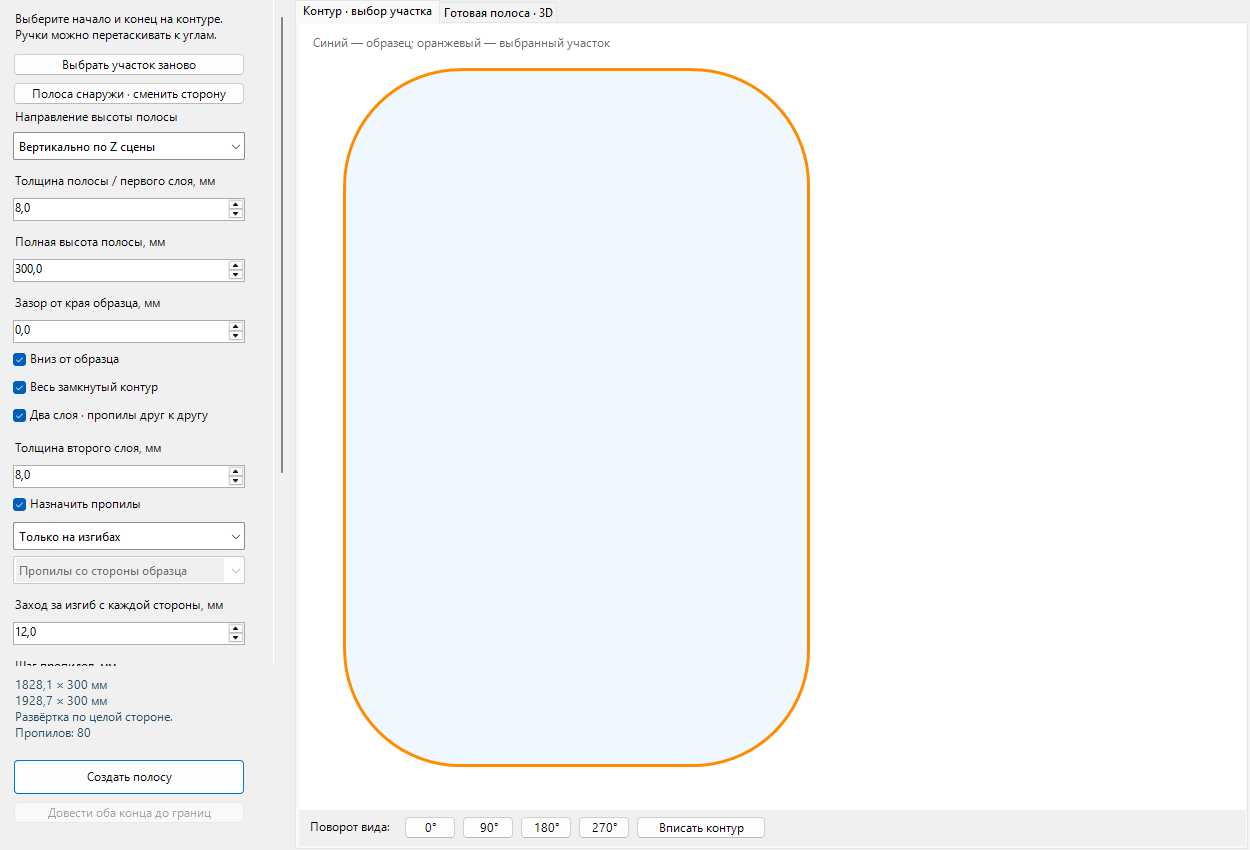The image size is (1250, 850).
Task: Click the thickness field's up spinner arrow
Action: (236, 204)
